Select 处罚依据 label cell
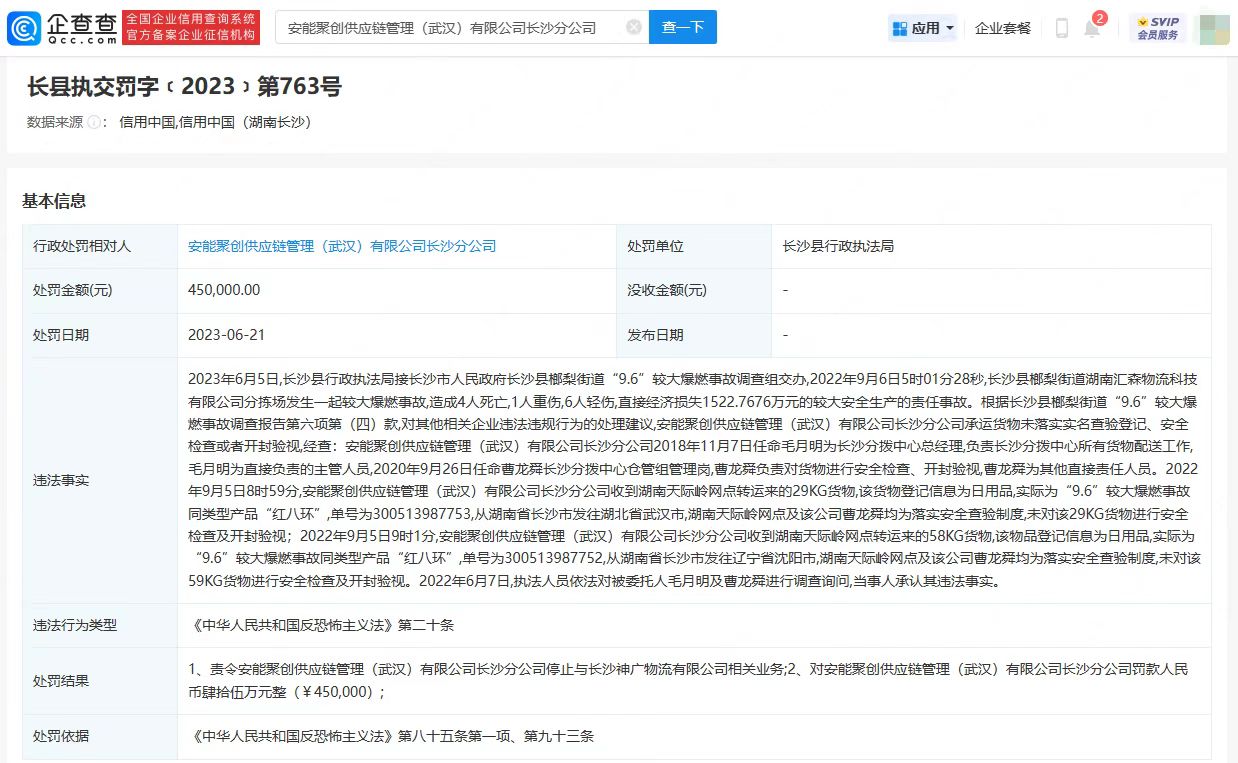The height and width of the screenshot is (763, 1238). (100, 736)
